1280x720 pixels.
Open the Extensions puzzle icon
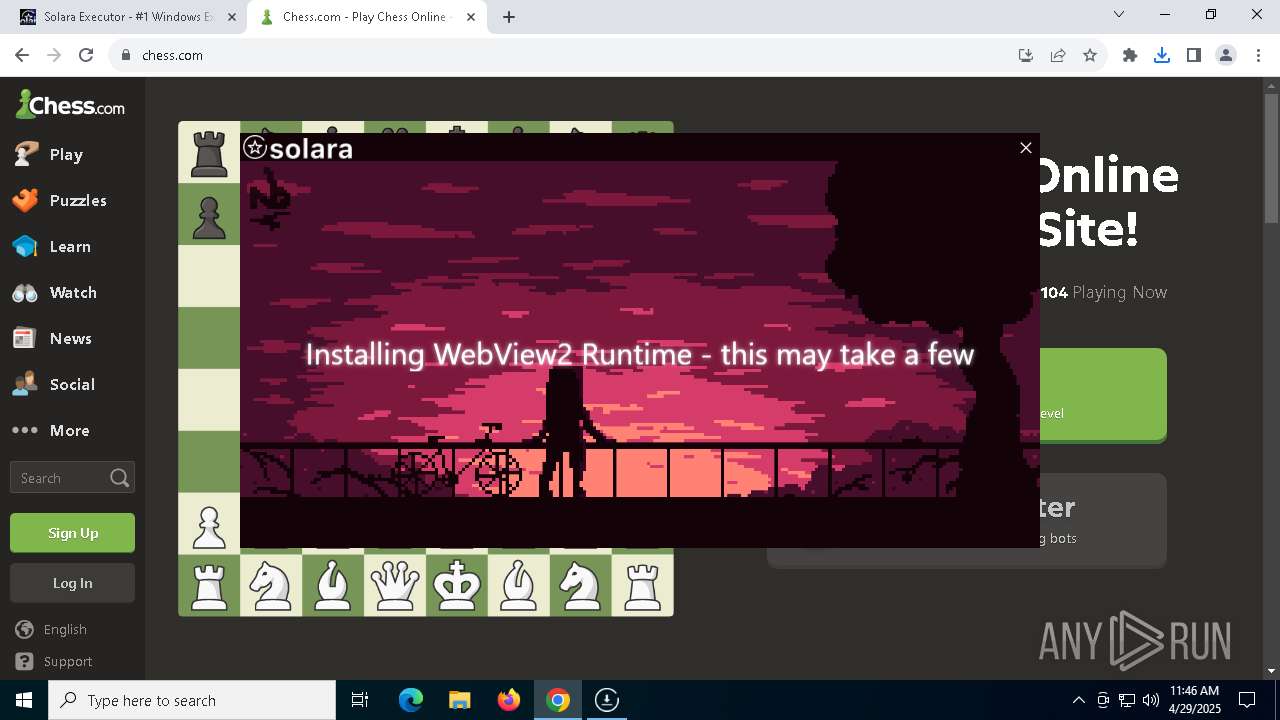point(1130,55)
